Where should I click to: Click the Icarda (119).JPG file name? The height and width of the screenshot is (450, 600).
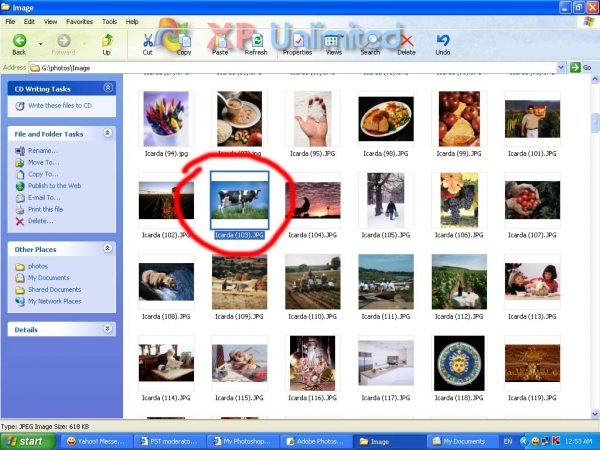coord(532,398)
